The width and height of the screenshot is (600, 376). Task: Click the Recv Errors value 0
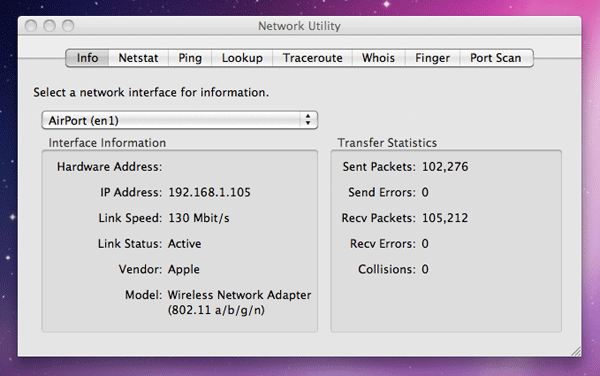pos(425,244)
